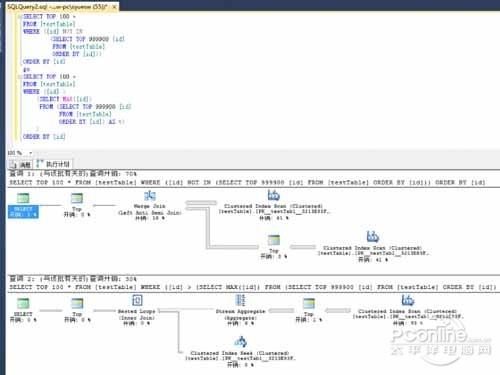
Task: Click Clustered Index Scan icon in query 2
Action: [x=407, y=300]
